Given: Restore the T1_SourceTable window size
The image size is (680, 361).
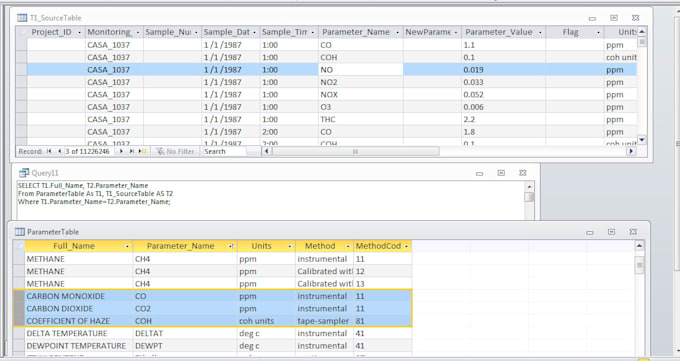Looking at the screenshot, I should tap(614, 18).
